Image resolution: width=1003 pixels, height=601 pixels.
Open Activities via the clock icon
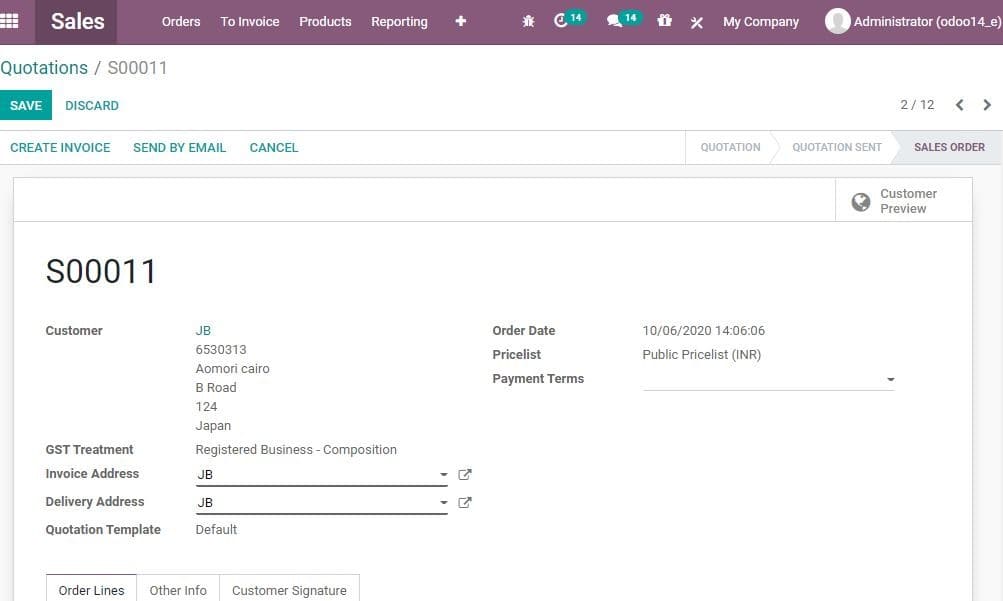562,21
